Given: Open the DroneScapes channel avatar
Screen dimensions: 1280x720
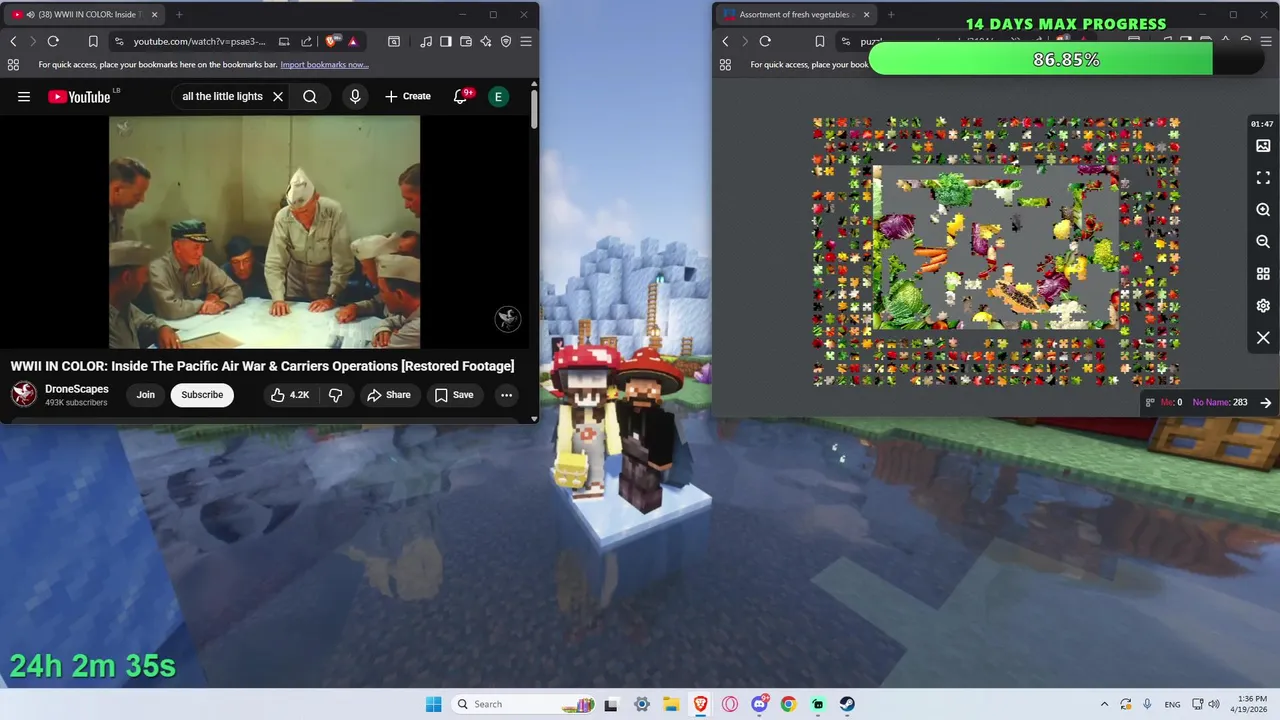Looking at the screenshot, I should coord(24,394).
